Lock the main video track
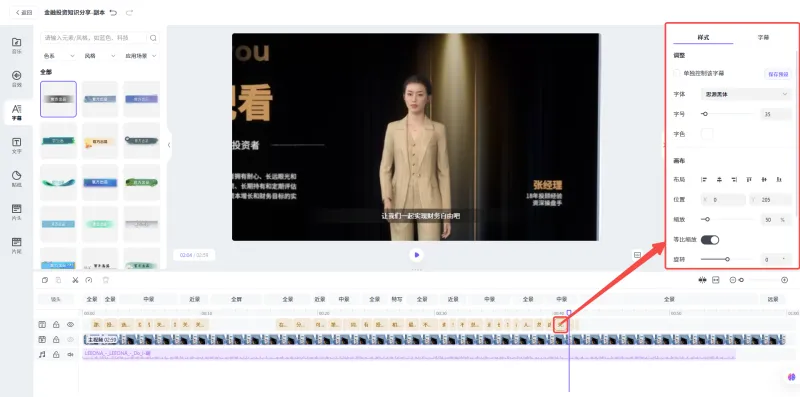Screen dimensions: 800x397 coord(56,339)
